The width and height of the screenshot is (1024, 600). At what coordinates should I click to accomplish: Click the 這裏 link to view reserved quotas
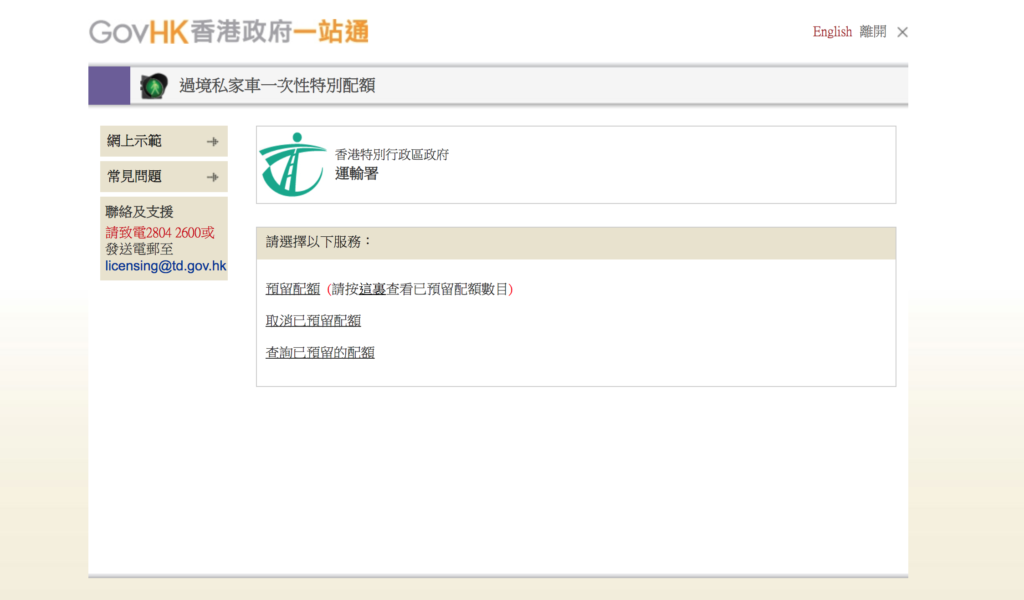[372, 289]
